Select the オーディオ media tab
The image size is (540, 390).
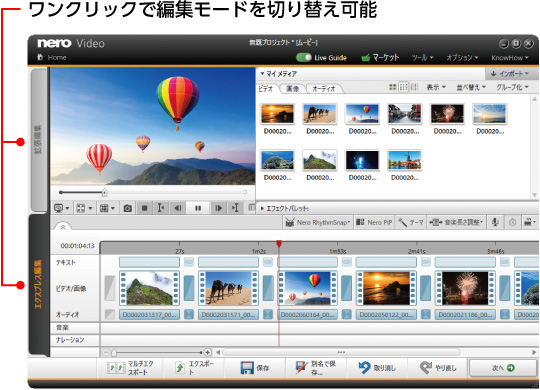point(324,89)
